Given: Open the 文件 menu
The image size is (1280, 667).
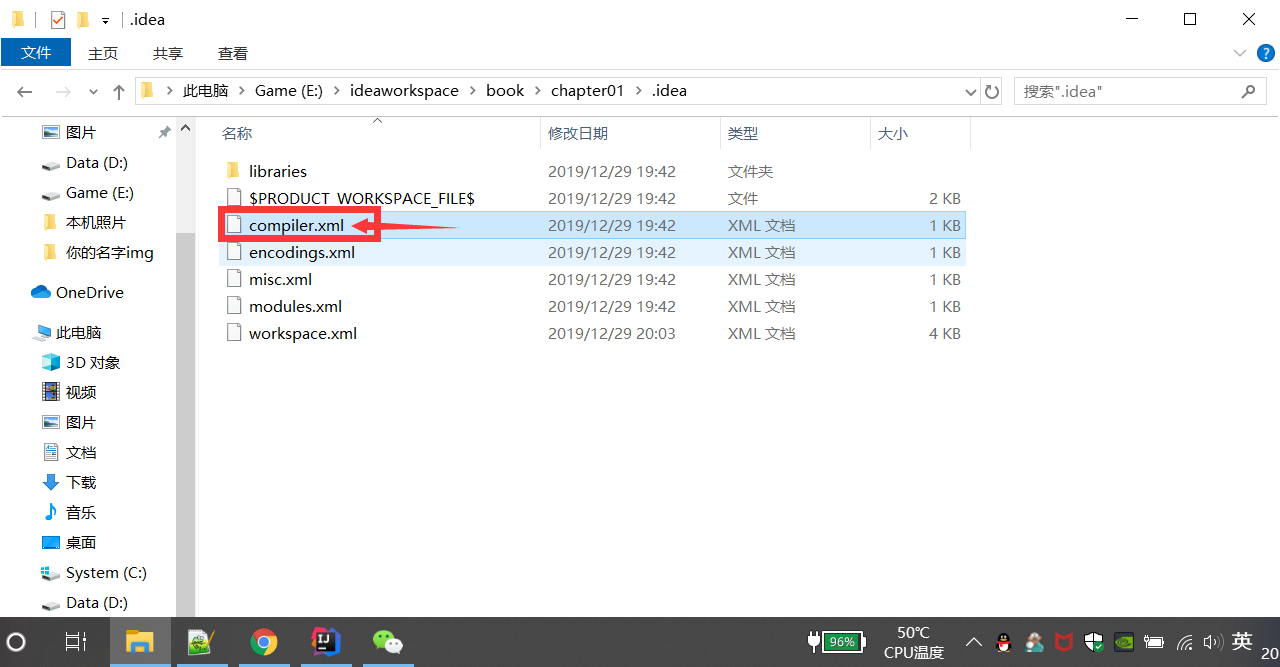Looking at the screenshot, I should click(x=36, y=52).
